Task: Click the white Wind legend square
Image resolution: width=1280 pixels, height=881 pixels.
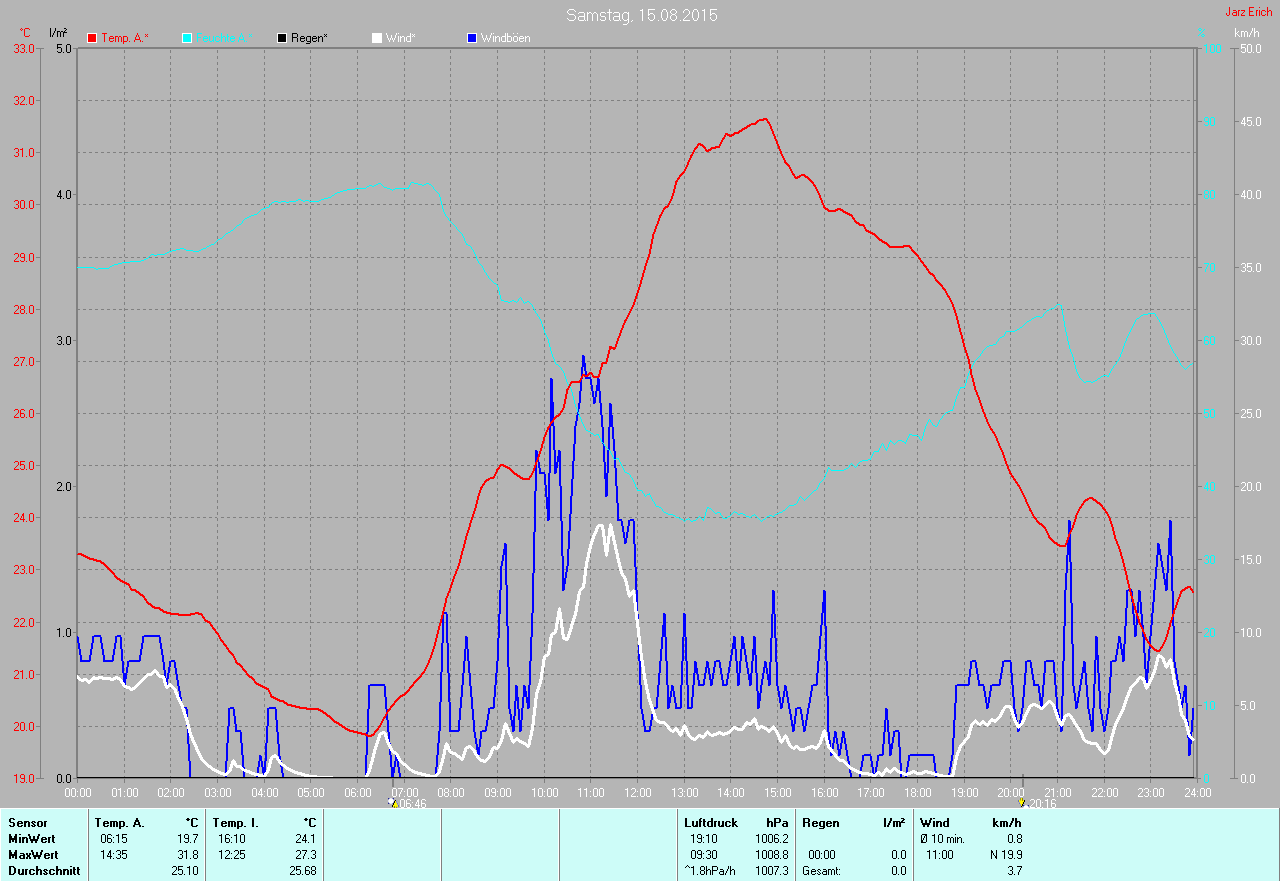Action: click(x=377, y=38)
